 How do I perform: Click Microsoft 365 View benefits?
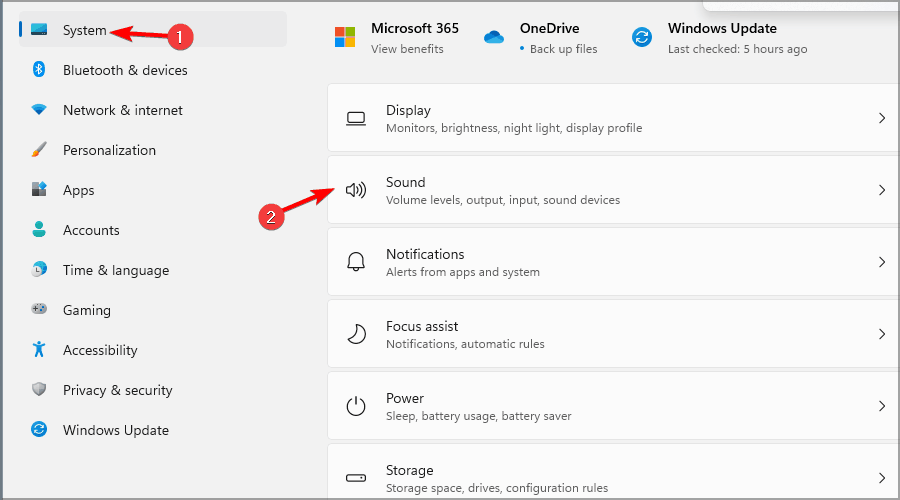(407, 49)
